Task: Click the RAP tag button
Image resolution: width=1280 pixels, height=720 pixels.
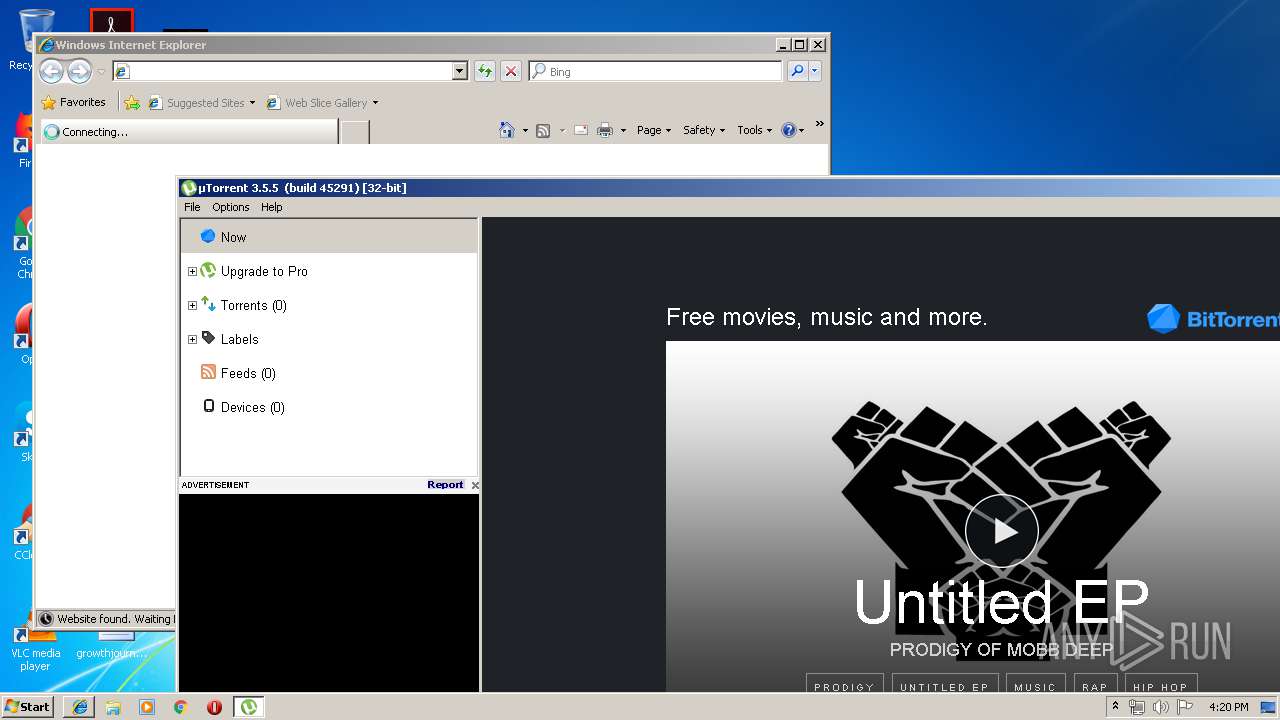Action: [x=1095, y=686]
